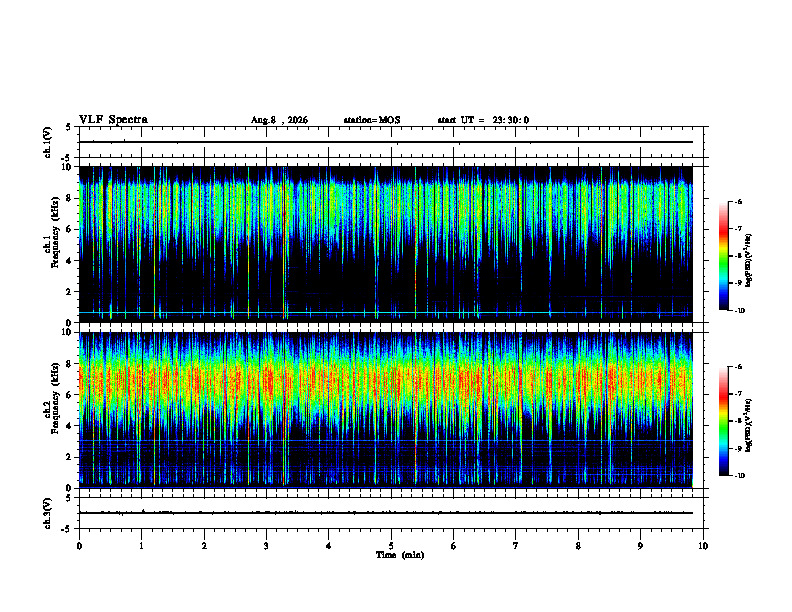792x612 pixels.
Task: Click time axis tick label "10"
Action: click(703, 546)
